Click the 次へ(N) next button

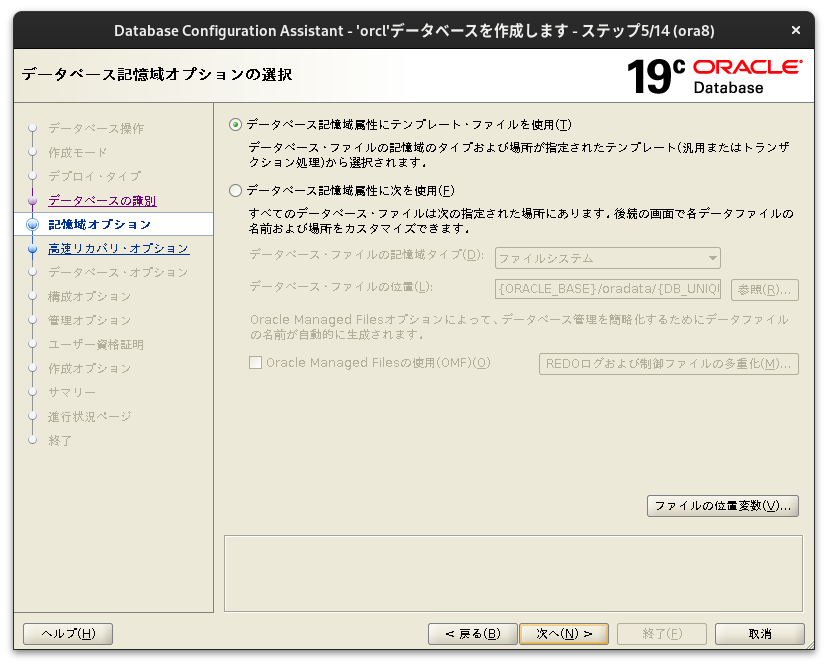click(564, 633)
